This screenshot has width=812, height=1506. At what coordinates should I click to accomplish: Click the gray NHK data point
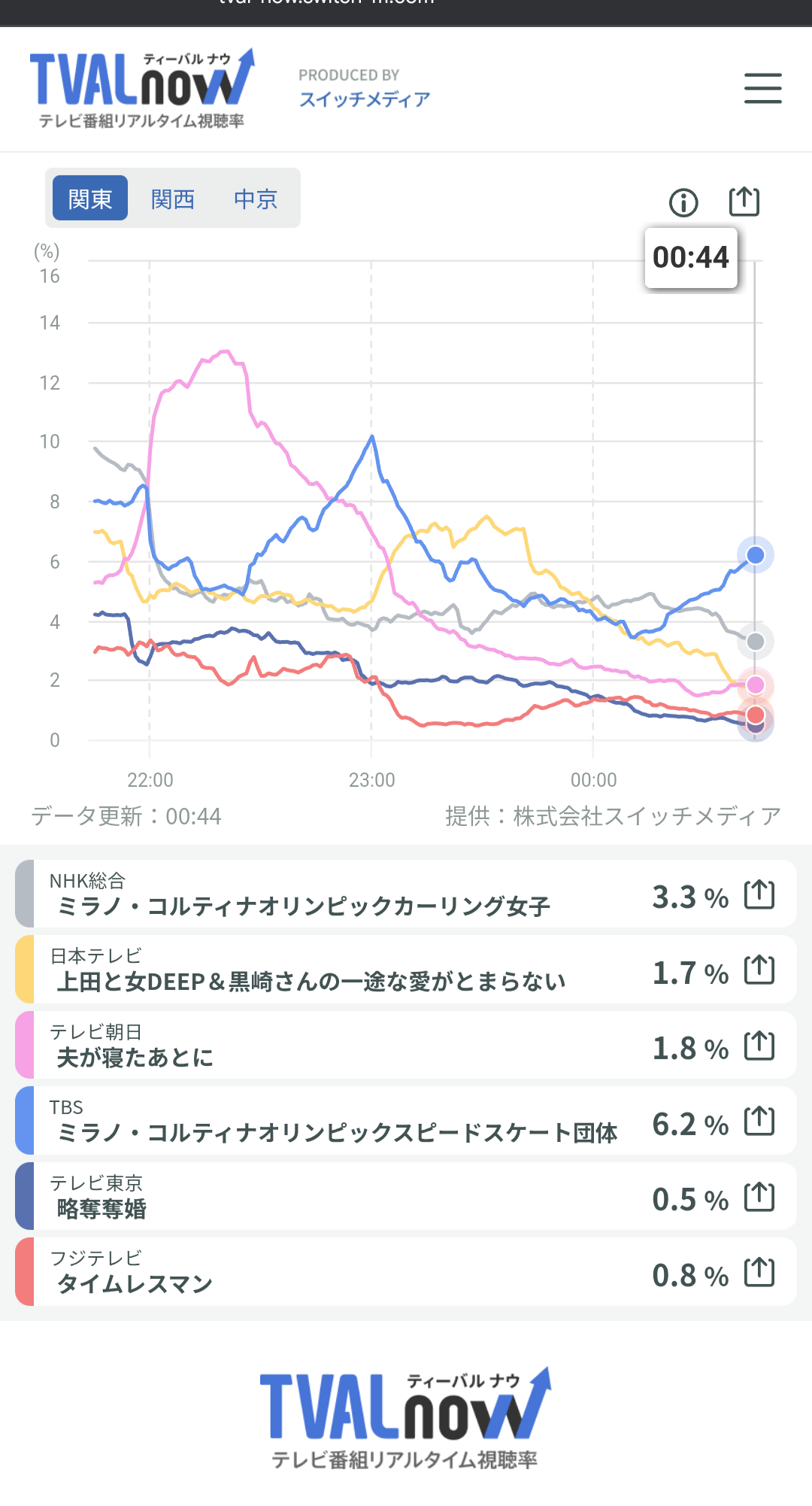[756, 642]
